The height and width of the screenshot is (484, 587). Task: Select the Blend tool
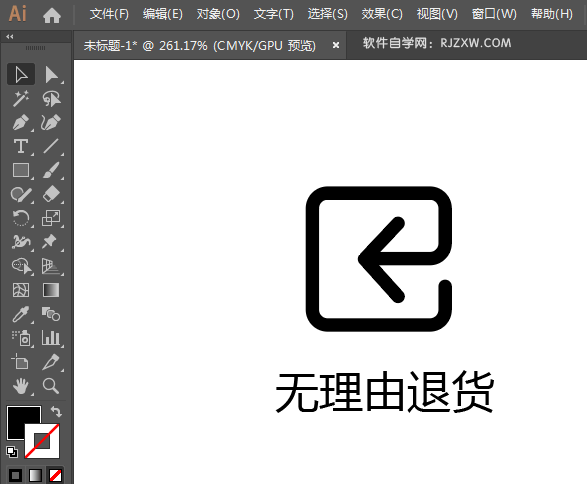(51, 314)
